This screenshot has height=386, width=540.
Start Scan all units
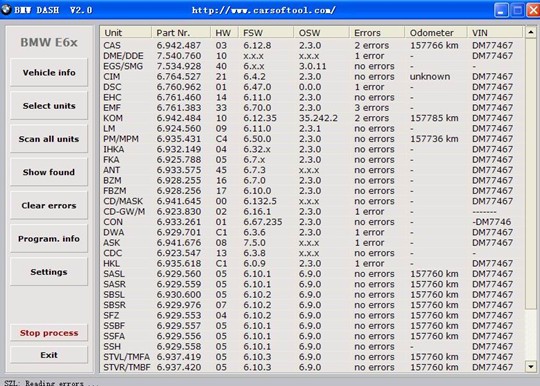(49, 139)
